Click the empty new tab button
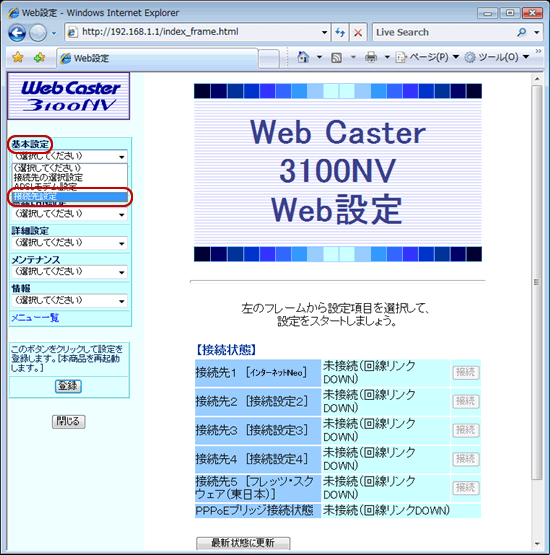This screenshot has width=550, height=555. tap(269, 58)
